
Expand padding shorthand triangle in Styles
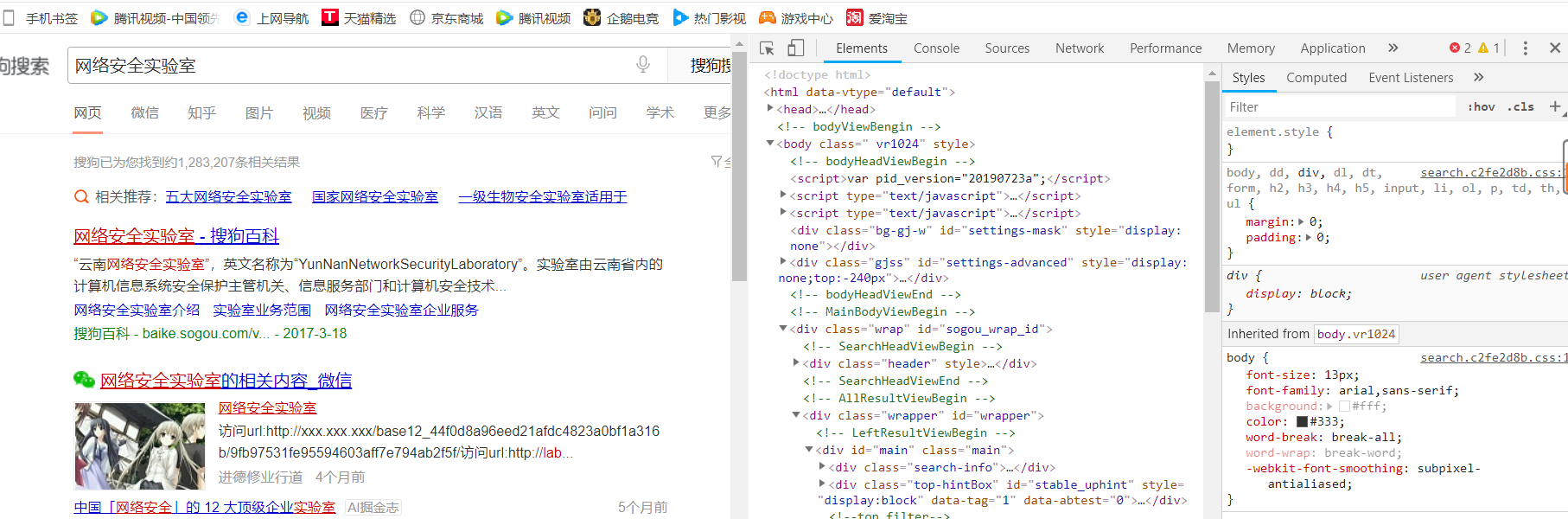pyautogui.click(x=1309, y=237)
